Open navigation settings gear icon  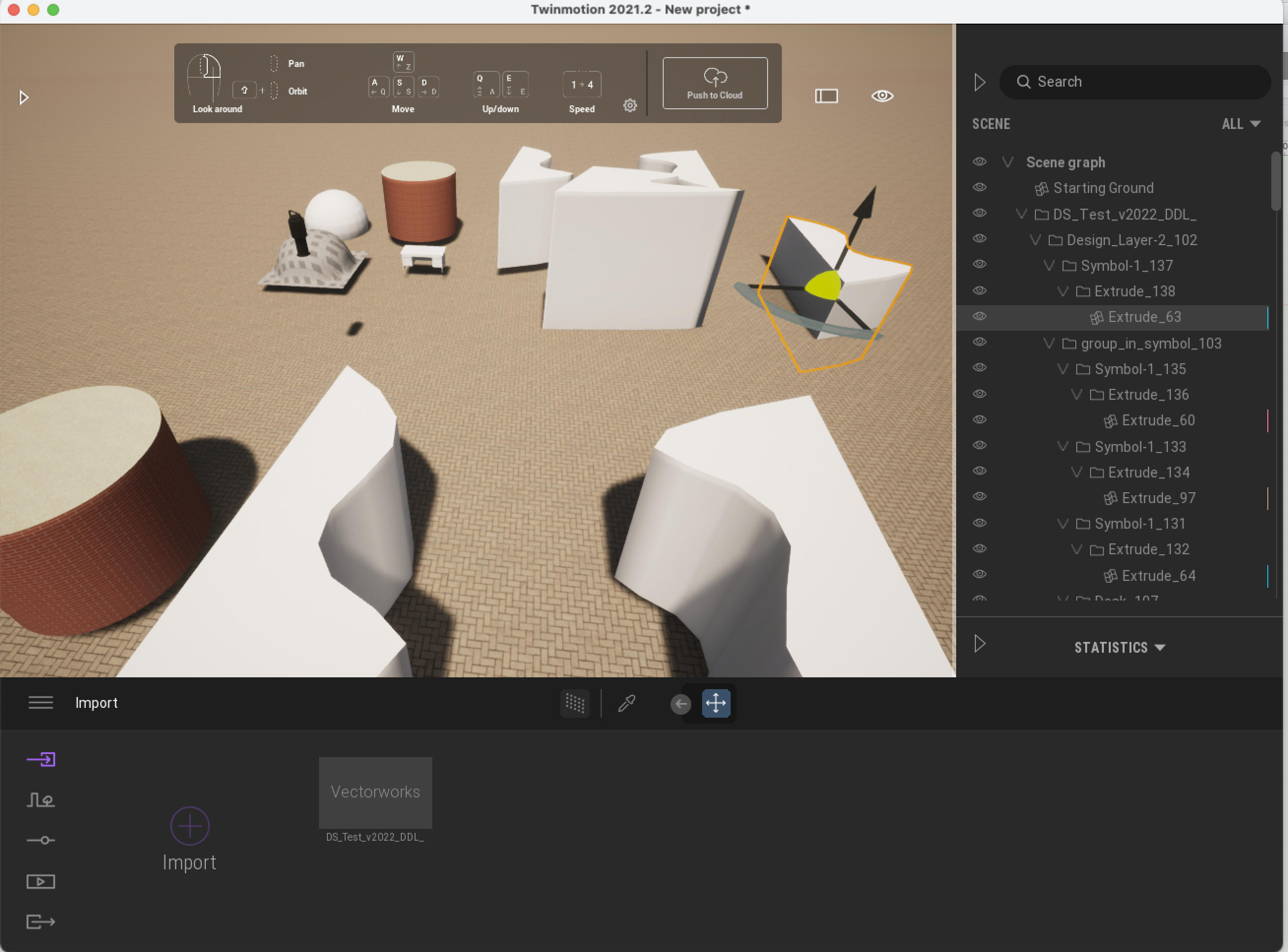630,105
